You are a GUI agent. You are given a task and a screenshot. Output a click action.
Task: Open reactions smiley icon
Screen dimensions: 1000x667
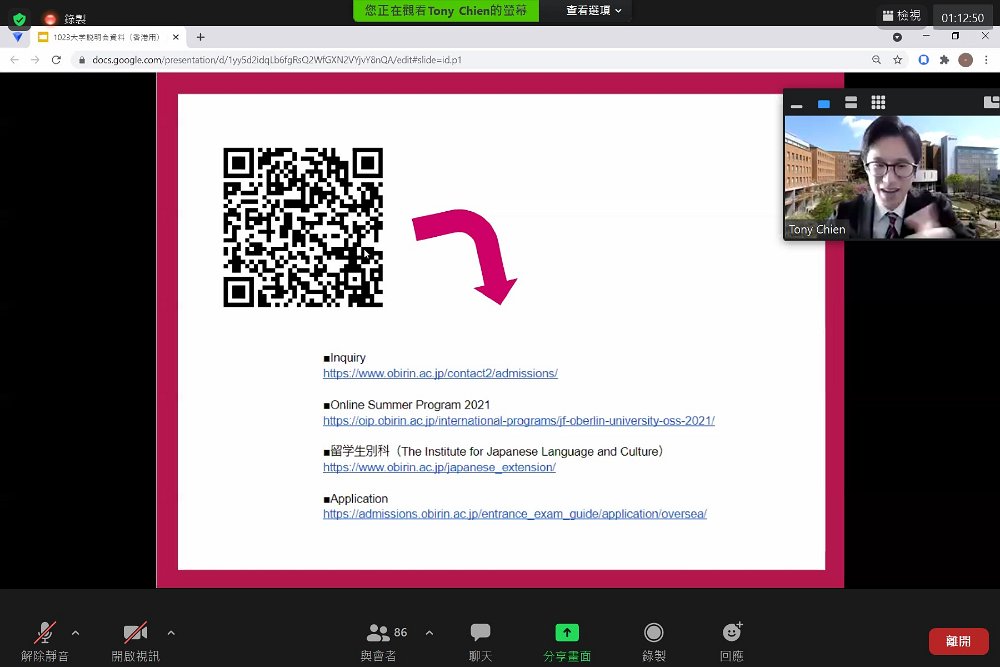tap(732, 632)
